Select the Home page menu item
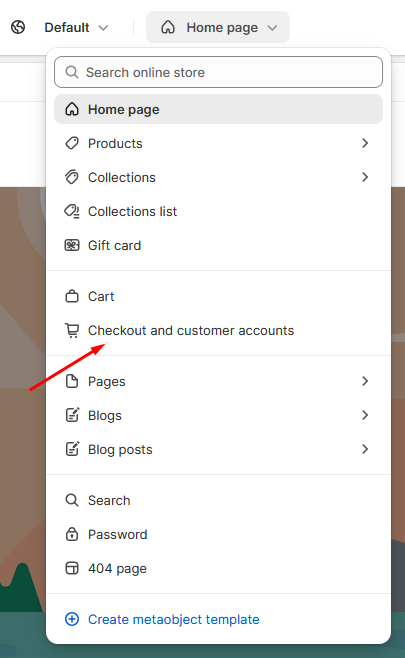Viewport: 405px width, 658px height. tap(218, 109)
